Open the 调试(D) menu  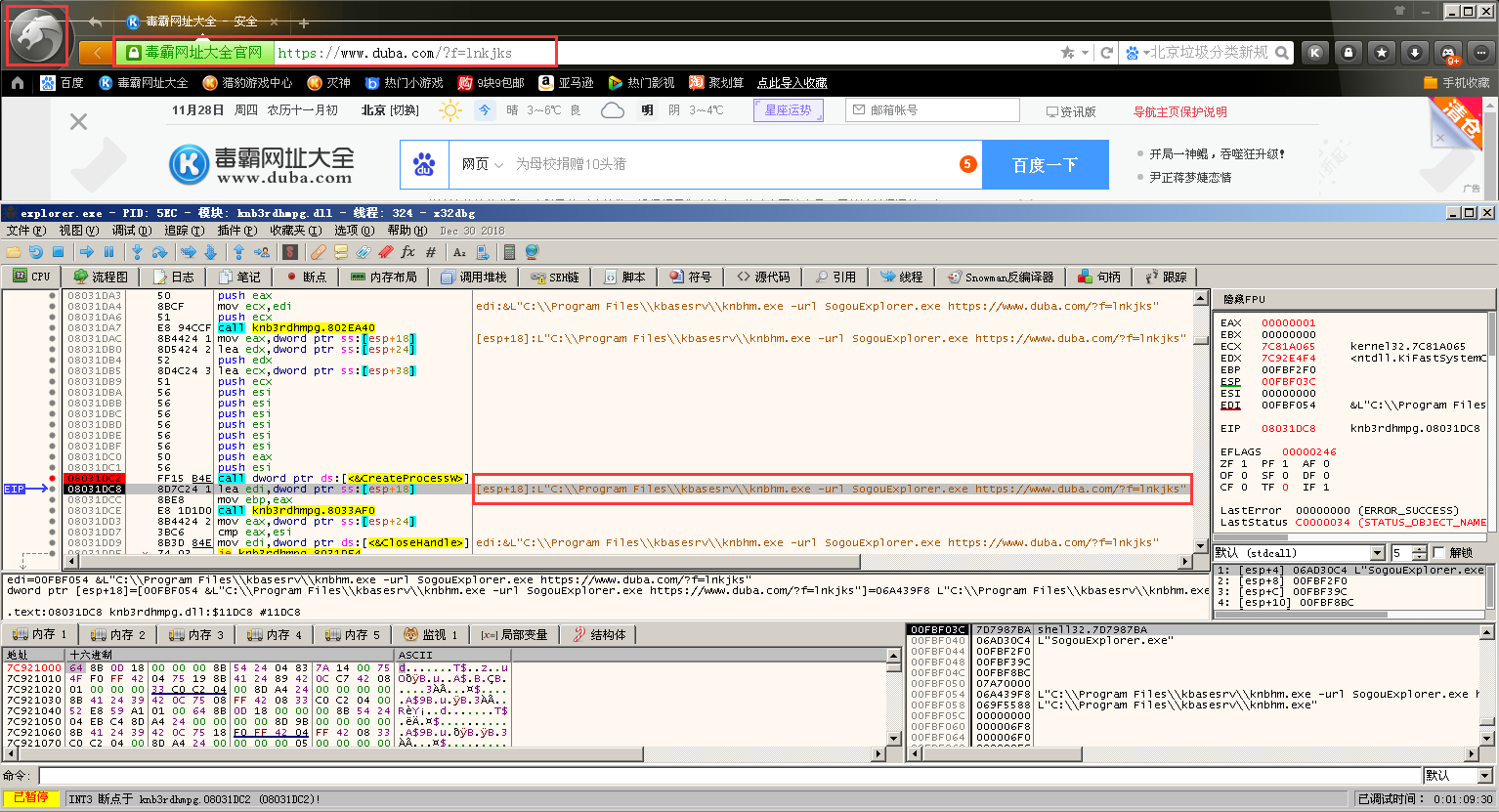(x=131, y=231)
